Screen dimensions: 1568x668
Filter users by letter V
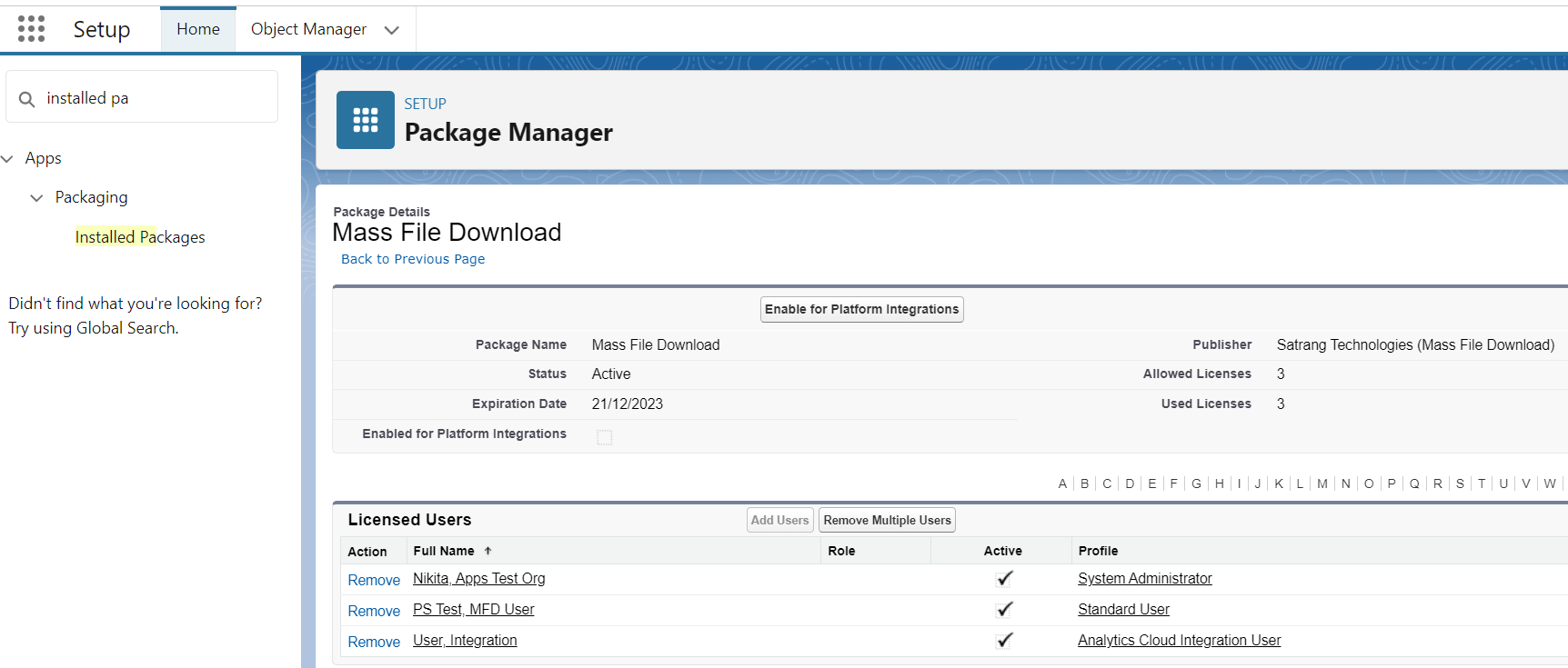click(1526, 484)
